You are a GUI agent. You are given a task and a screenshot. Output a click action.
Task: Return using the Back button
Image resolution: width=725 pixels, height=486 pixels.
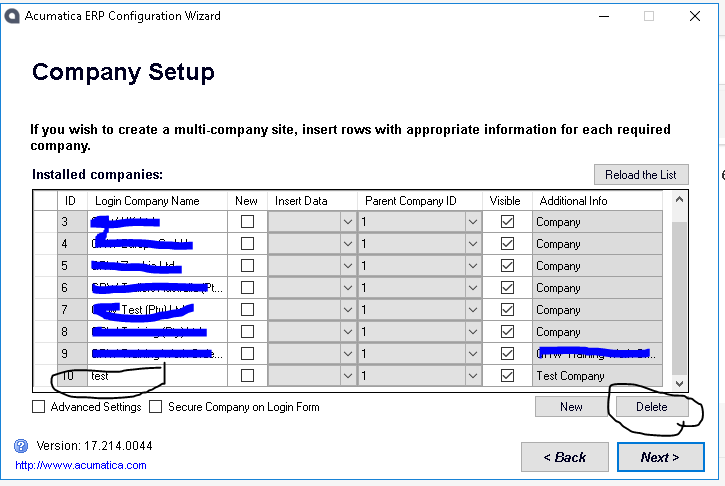click(564, 457)
